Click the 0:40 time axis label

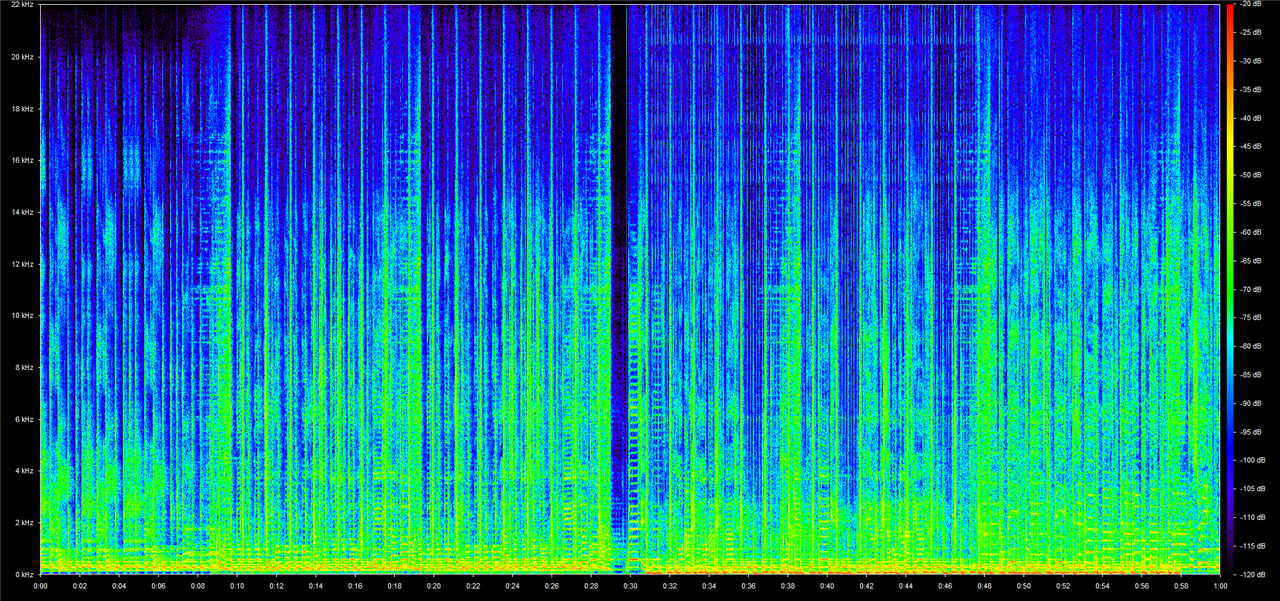827,586
